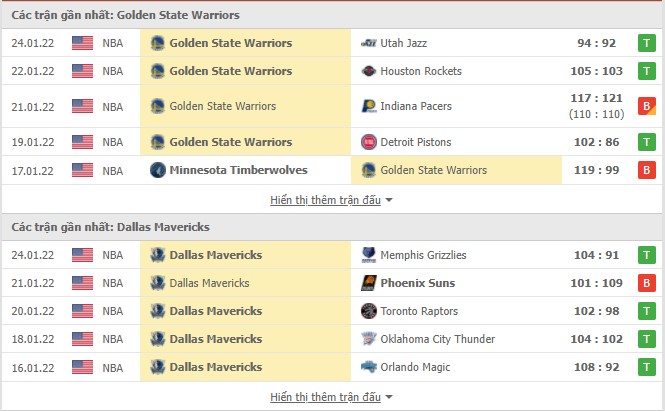The width and height of the screenshot is (665, 411).
Task: Click the Oklahoma City Thunder logo
Action: (x=368, y=339)
